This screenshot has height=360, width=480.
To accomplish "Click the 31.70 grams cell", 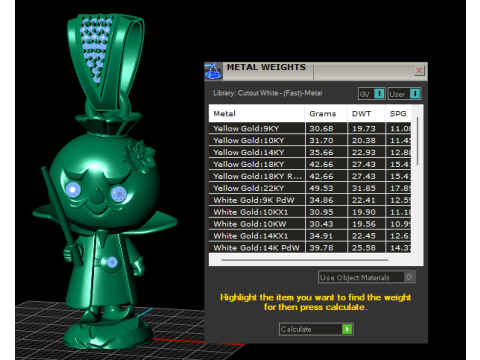I will tap(326, 140).
